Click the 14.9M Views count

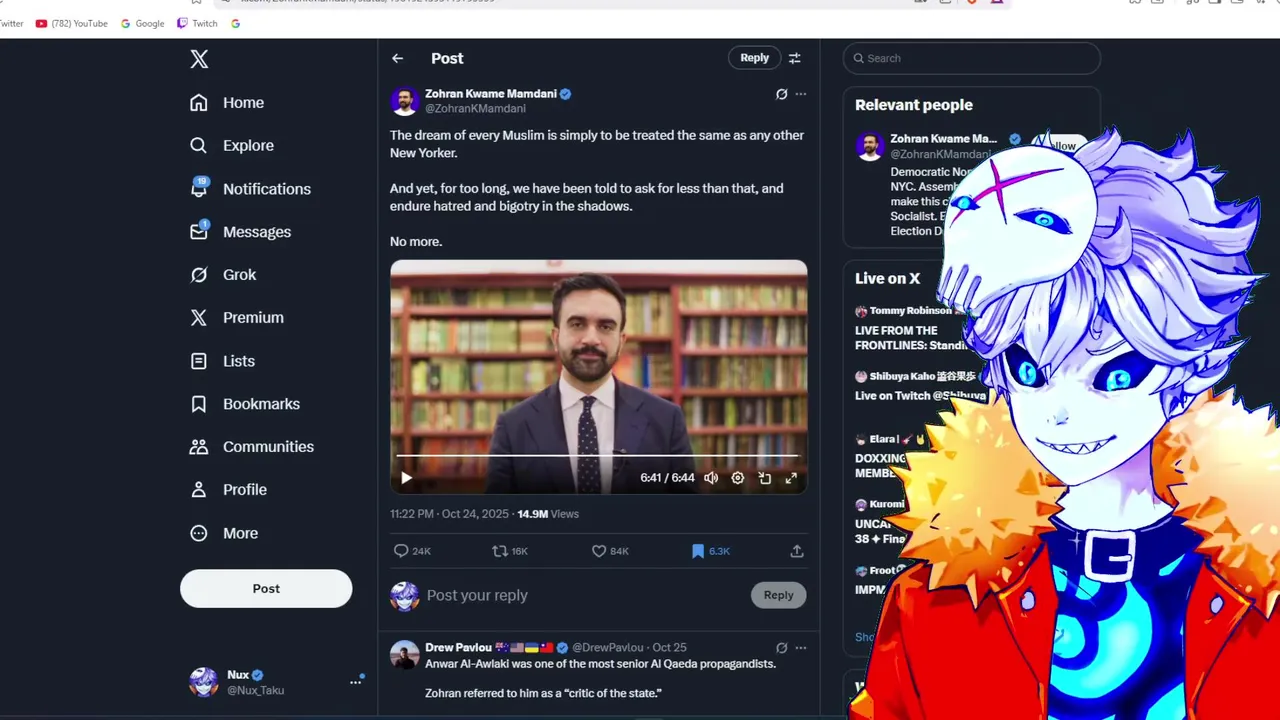coord(548,514)
